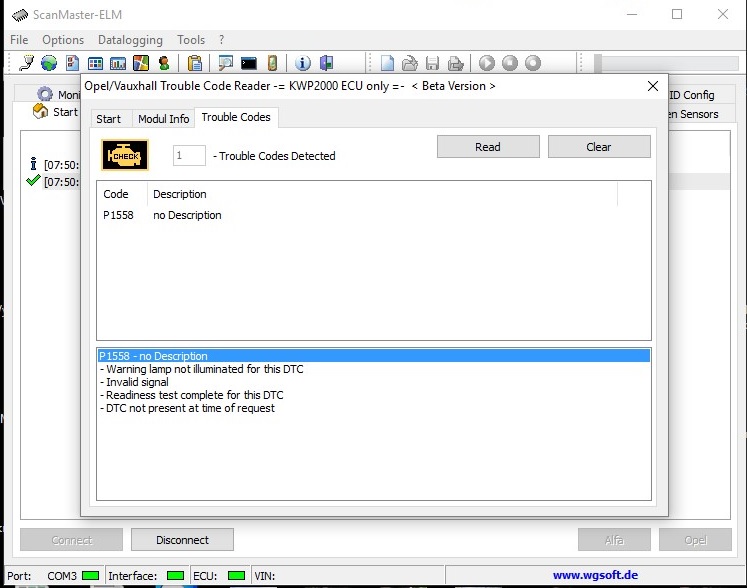Click the yellow check engine icon

[x=126, y=155]
